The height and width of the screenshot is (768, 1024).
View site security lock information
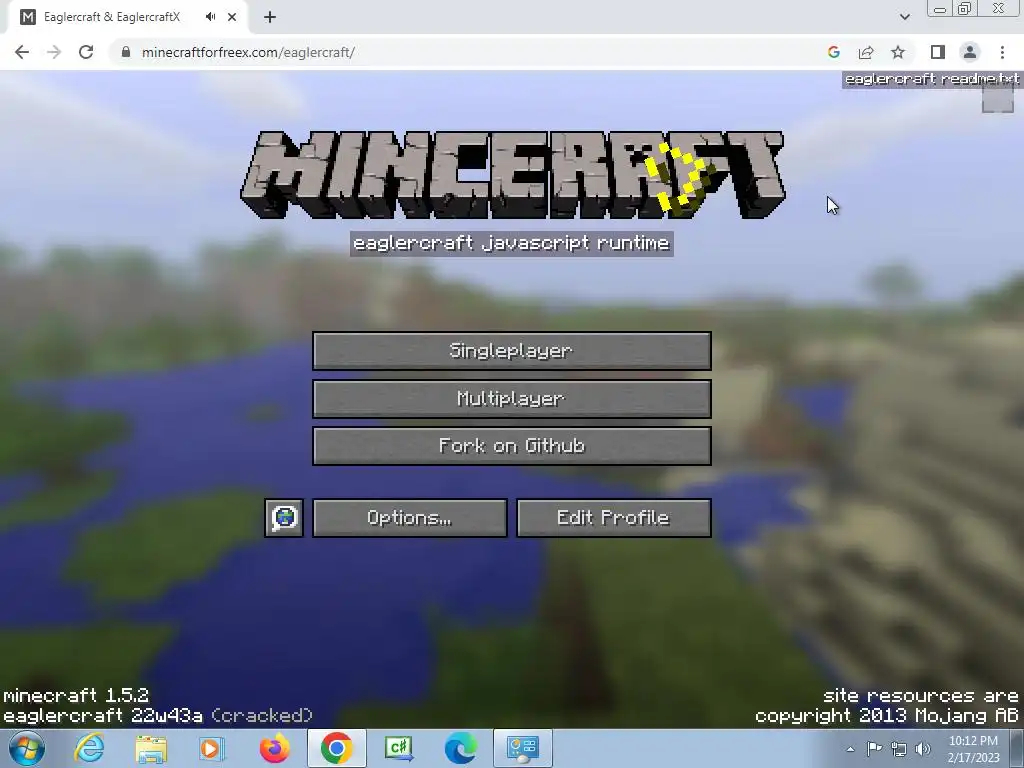(126, 52)
